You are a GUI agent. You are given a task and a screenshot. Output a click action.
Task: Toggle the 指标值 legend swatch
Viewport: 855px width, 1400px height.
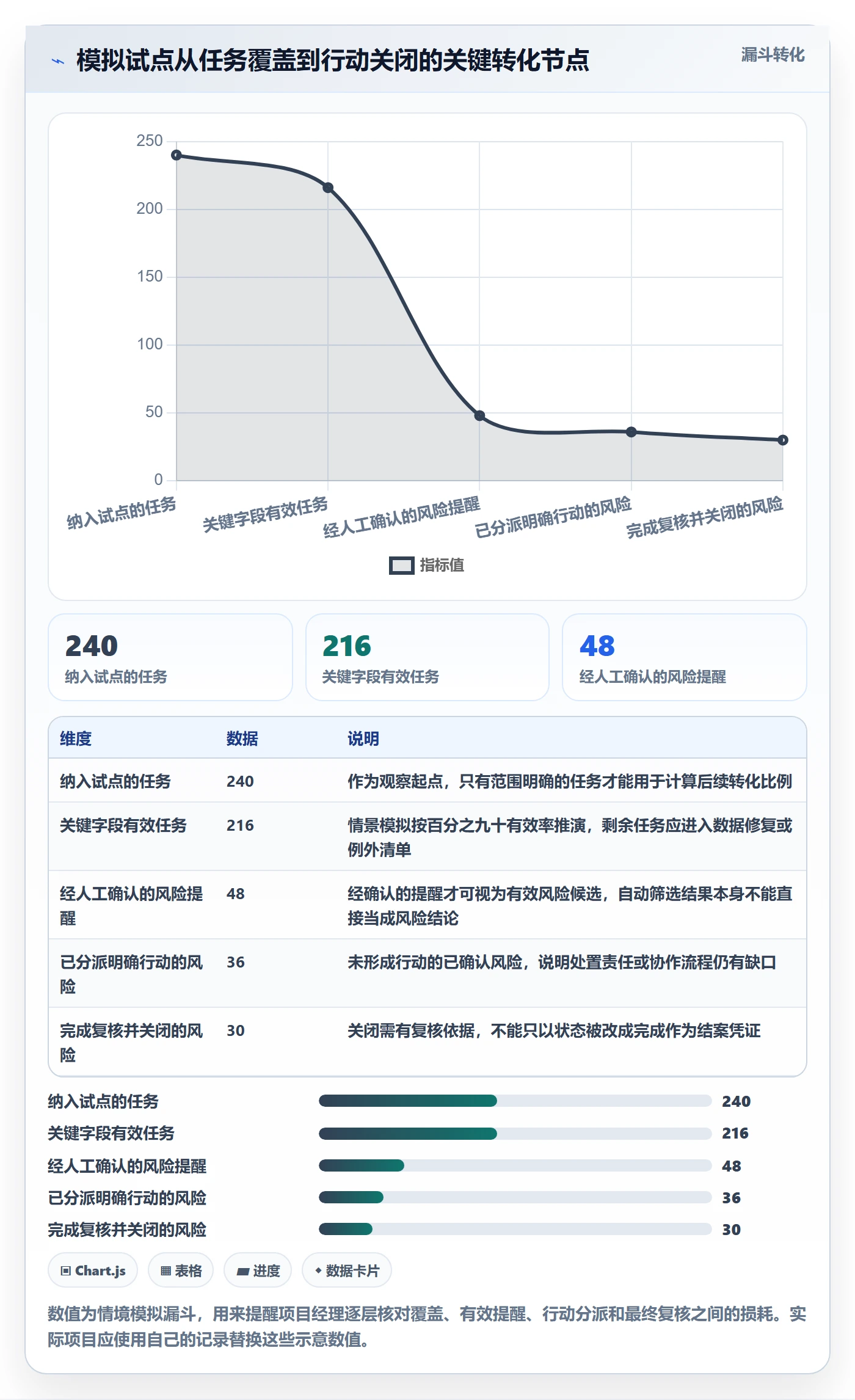click(402, 566)
